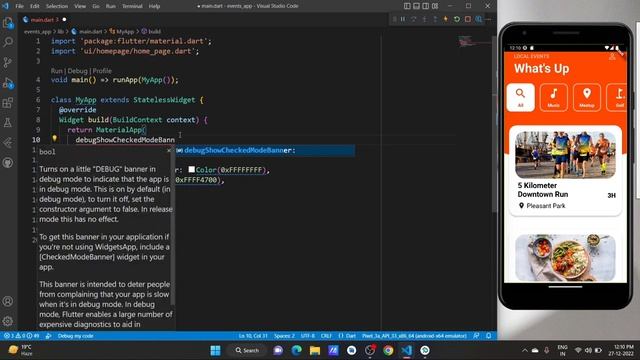Trigger Flutter Hot Reload lightning icon
Viewport: 640px width, 360px height.
tap(446, 19)
